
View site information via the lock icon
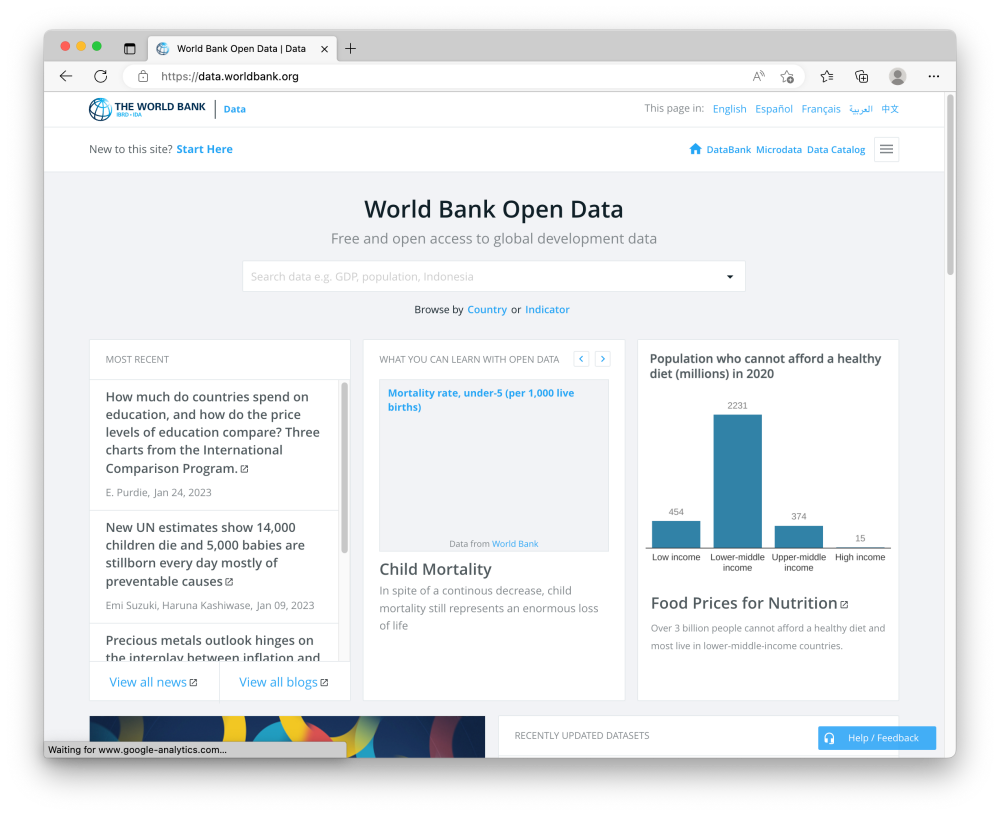coord(143,77)
